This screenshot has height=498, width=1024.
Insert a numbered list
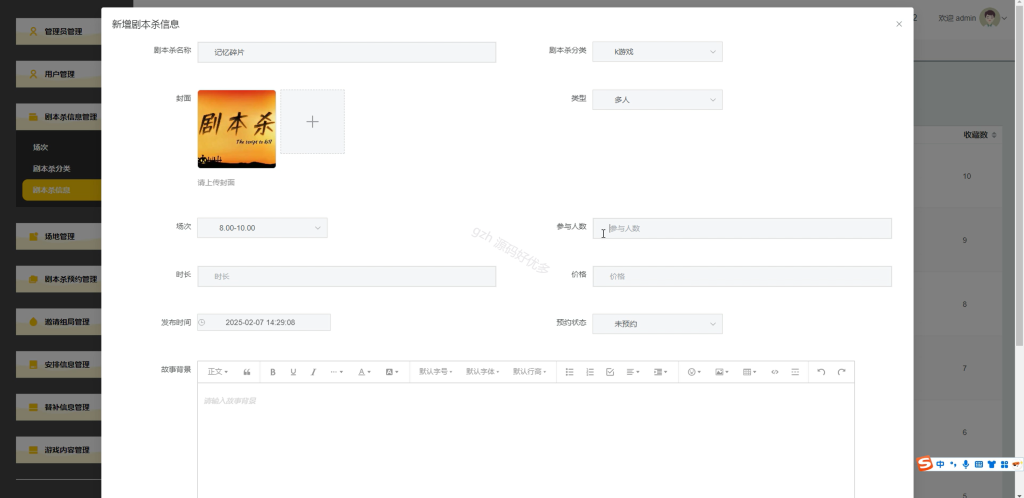coord(590,372)
